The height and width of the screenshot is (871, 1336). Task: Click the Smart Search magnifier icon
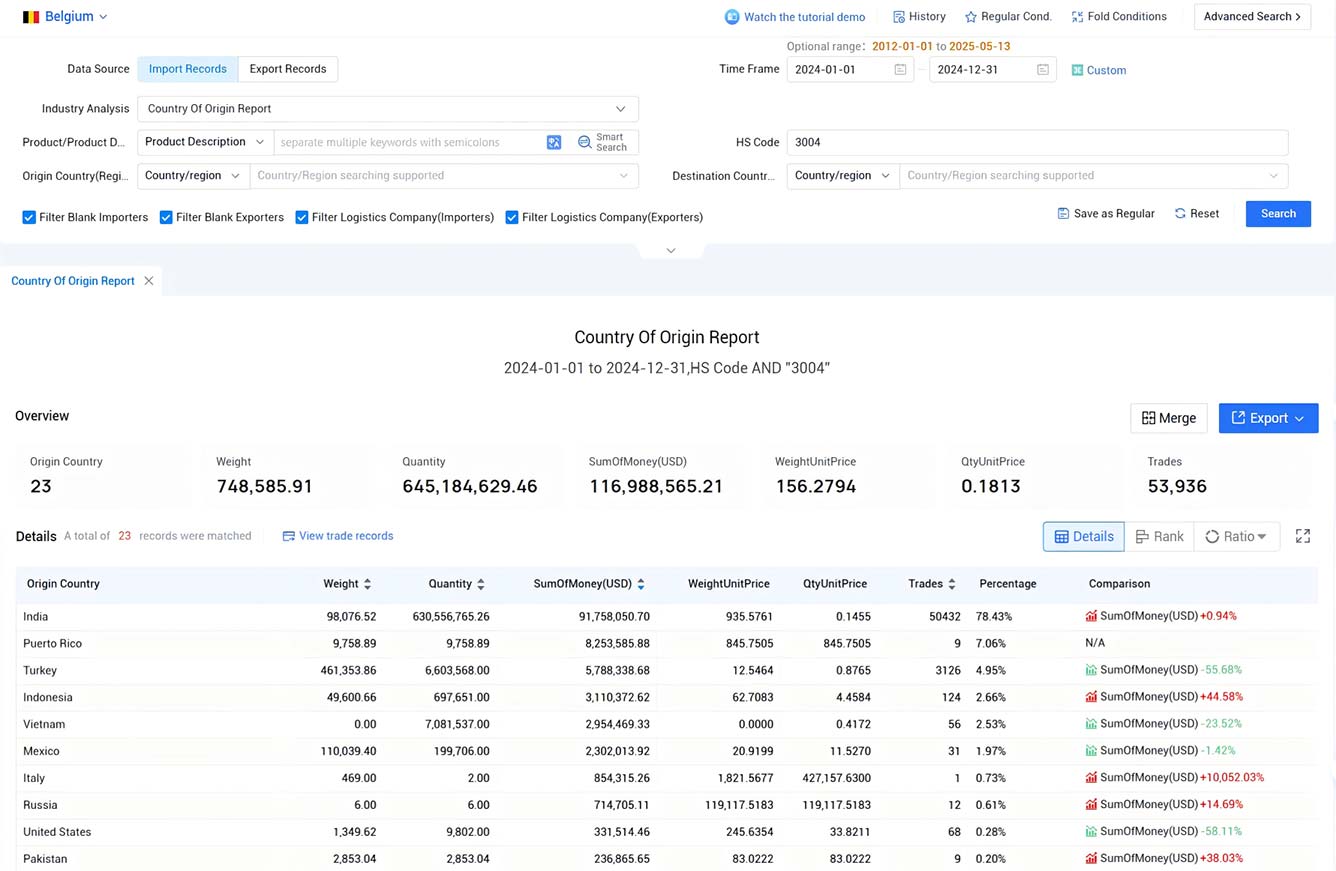coord(585,142)
